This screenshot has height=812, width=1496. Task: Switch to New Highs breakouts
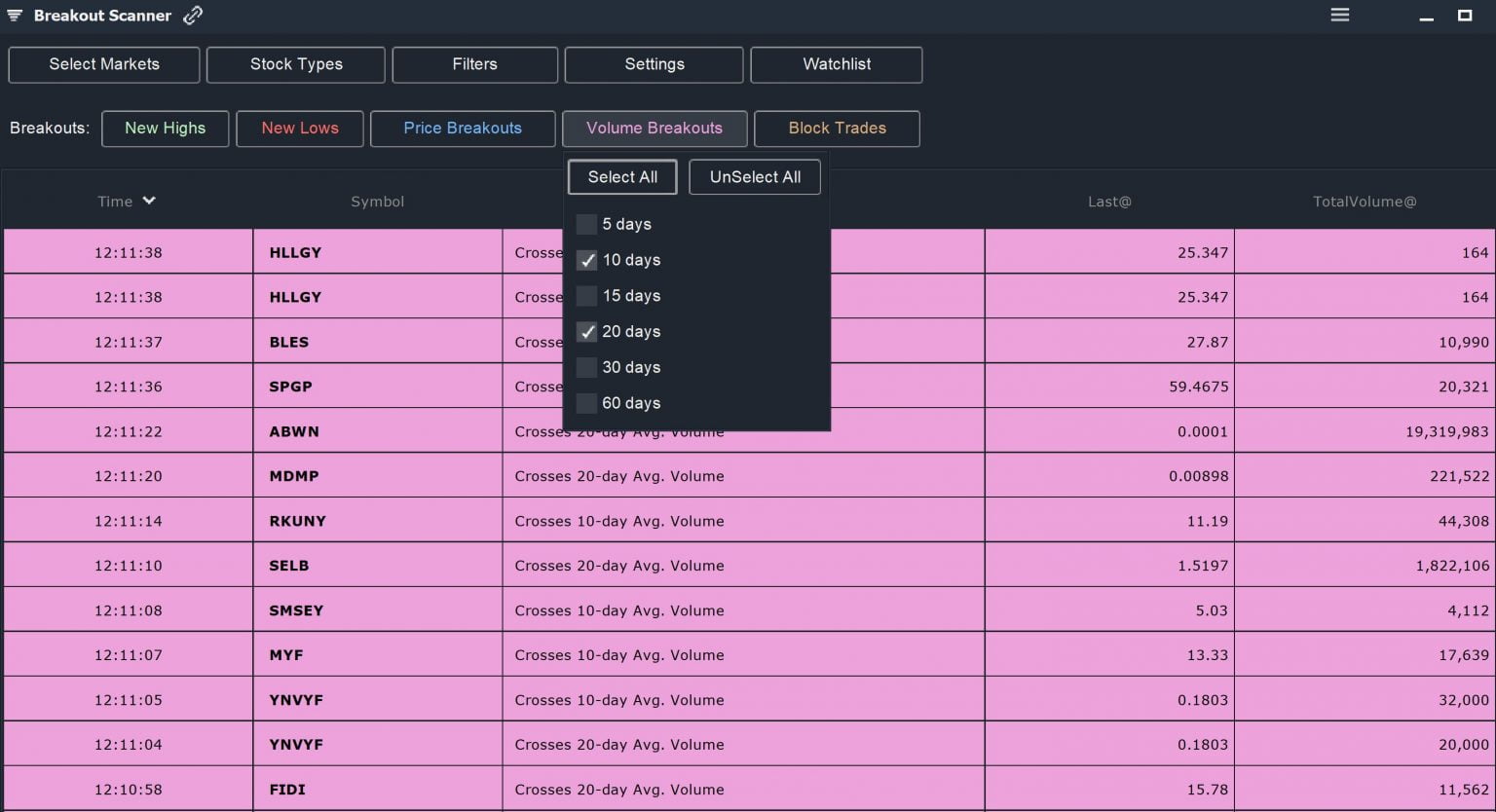[x=165, y=128]
